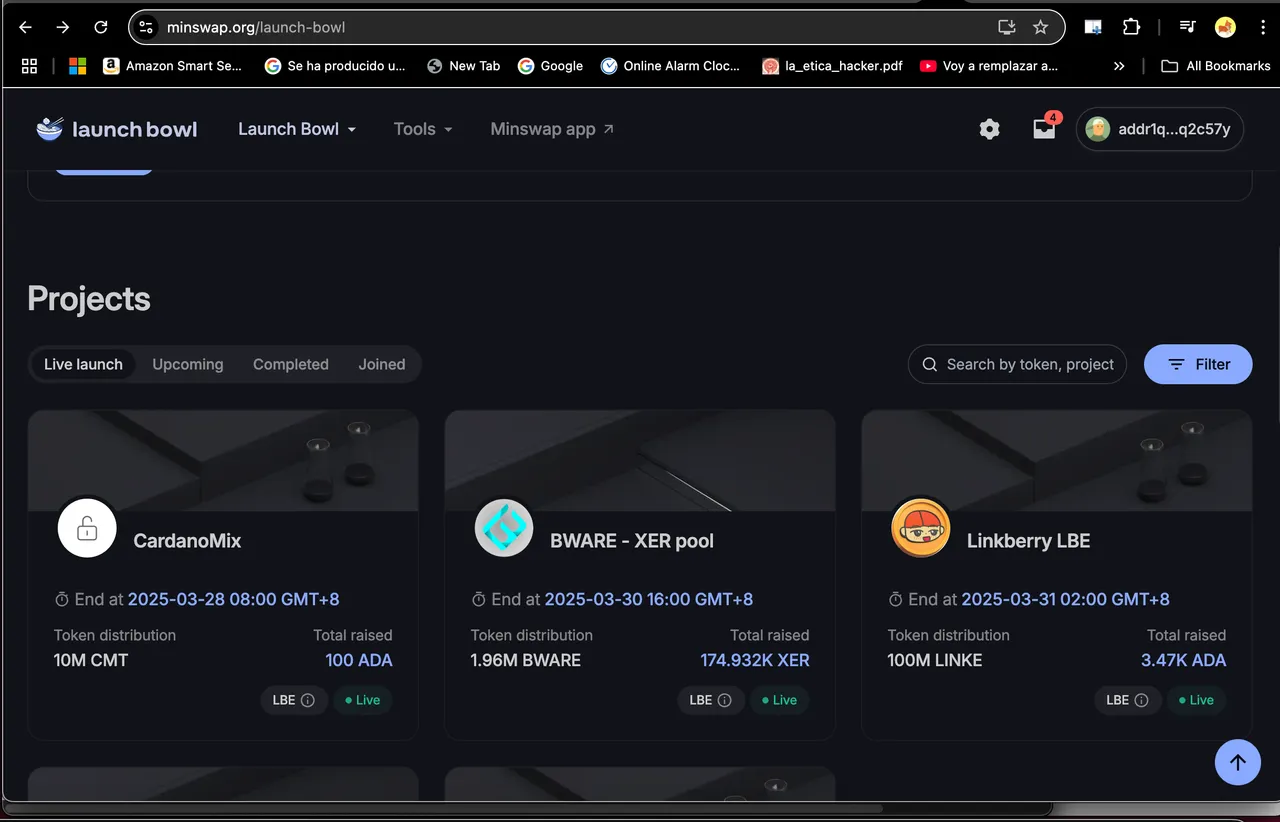
Task: Click the Linkberry LBE avatar icon
Action: [921, 527]
